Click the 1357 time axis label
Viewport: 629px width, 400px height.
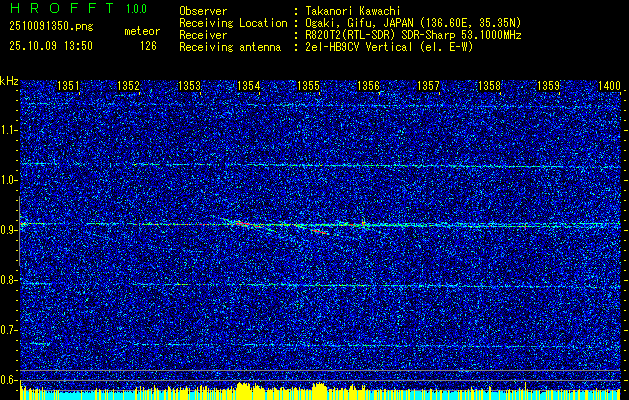pyautogui.click(x=428, y=85)
